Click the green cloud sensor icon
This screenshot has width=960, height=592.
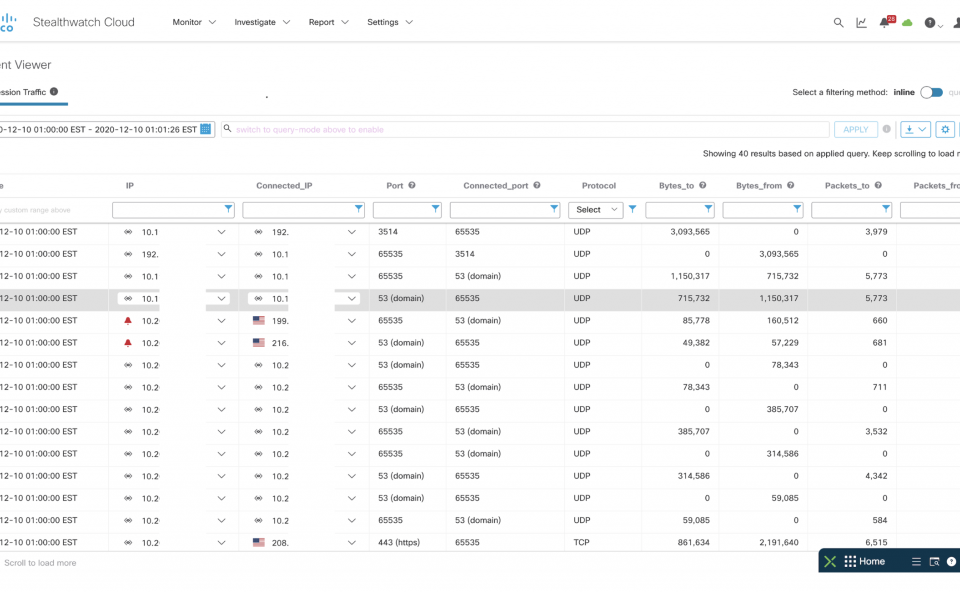tap(907, 23)
